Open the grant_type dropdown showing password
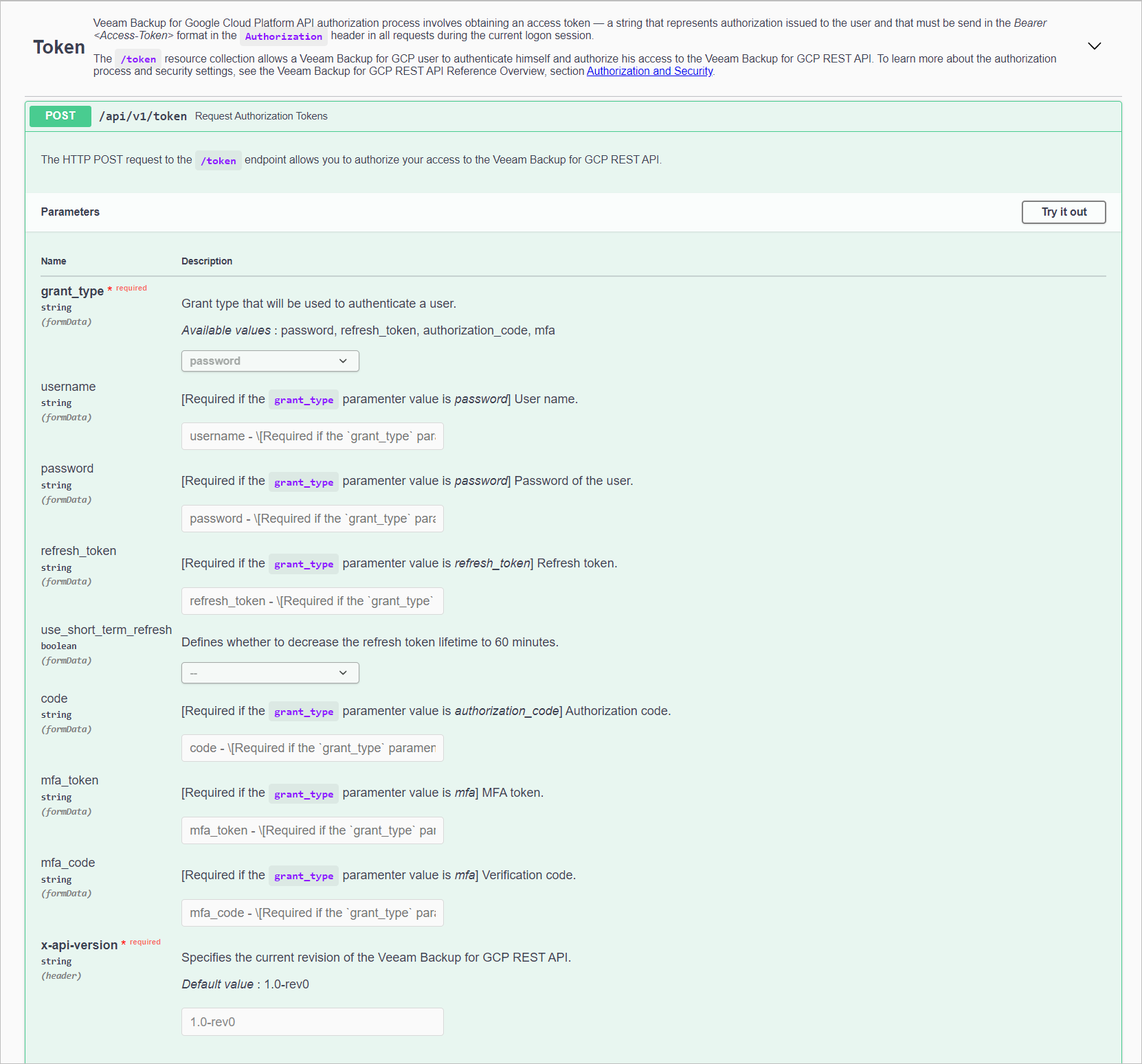 270,361
